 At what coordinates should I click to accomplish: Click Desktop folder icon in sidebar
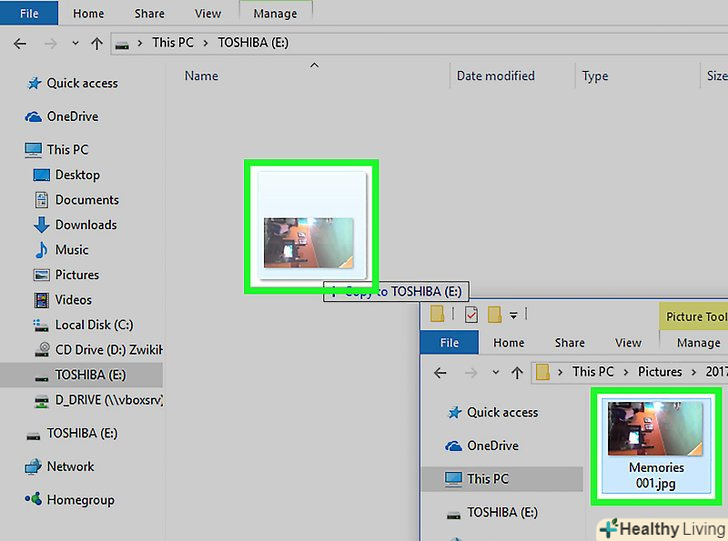[x=41, y=175]
